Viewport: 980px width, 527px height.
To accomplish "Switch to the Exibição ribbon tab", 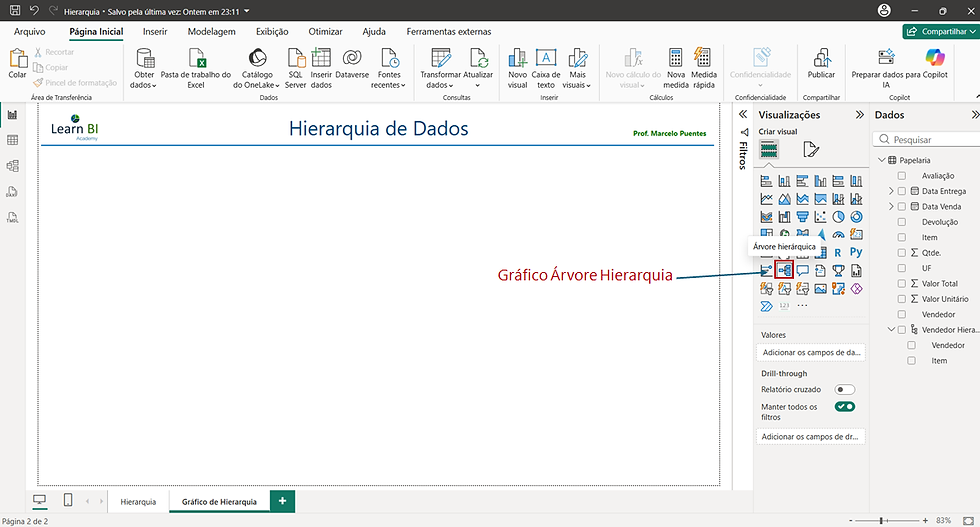I will [272, 31].
